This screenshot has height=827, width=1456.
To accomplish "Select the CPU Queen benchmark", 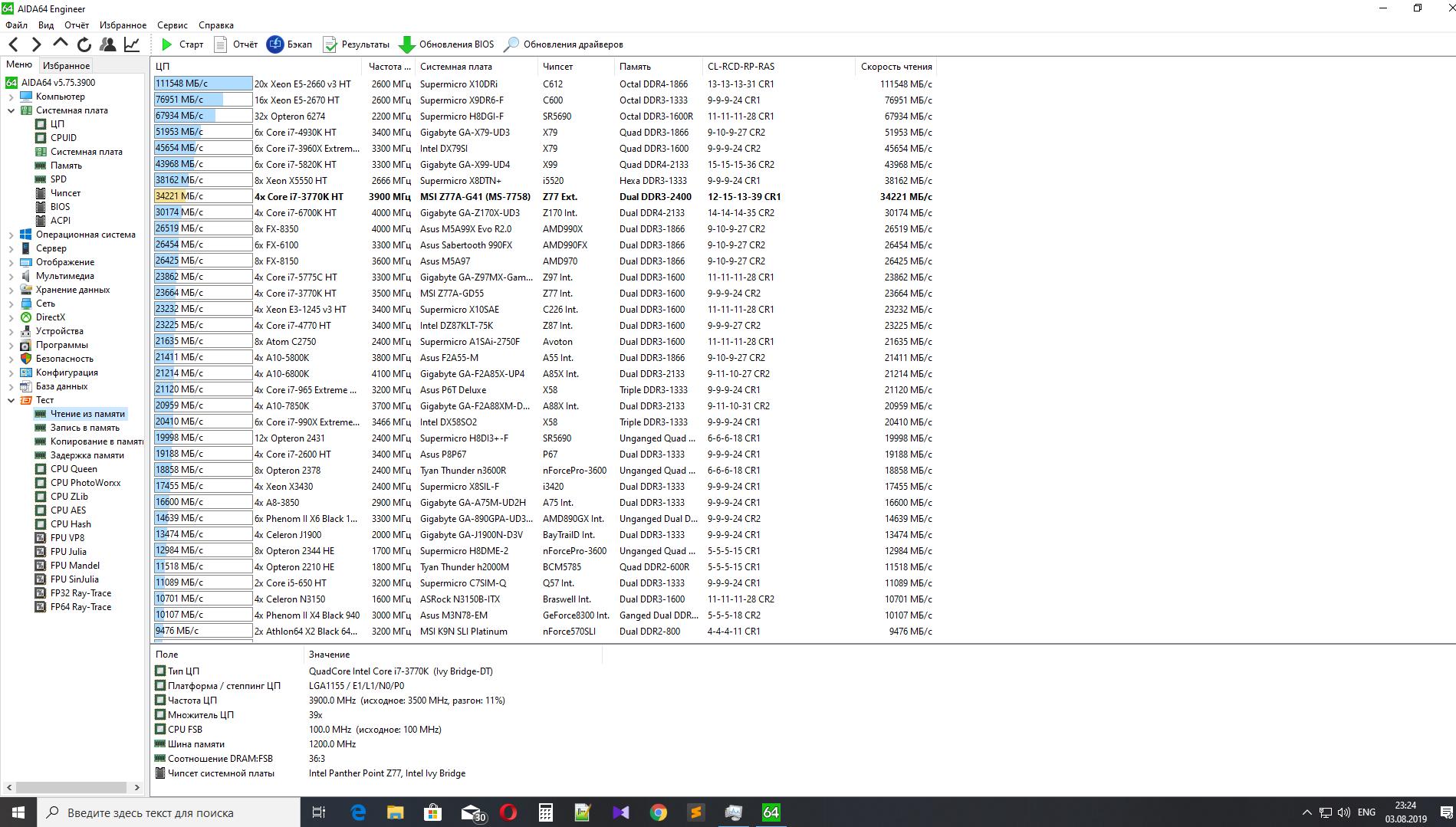I will pyautogui.click(x=74, y=469).
